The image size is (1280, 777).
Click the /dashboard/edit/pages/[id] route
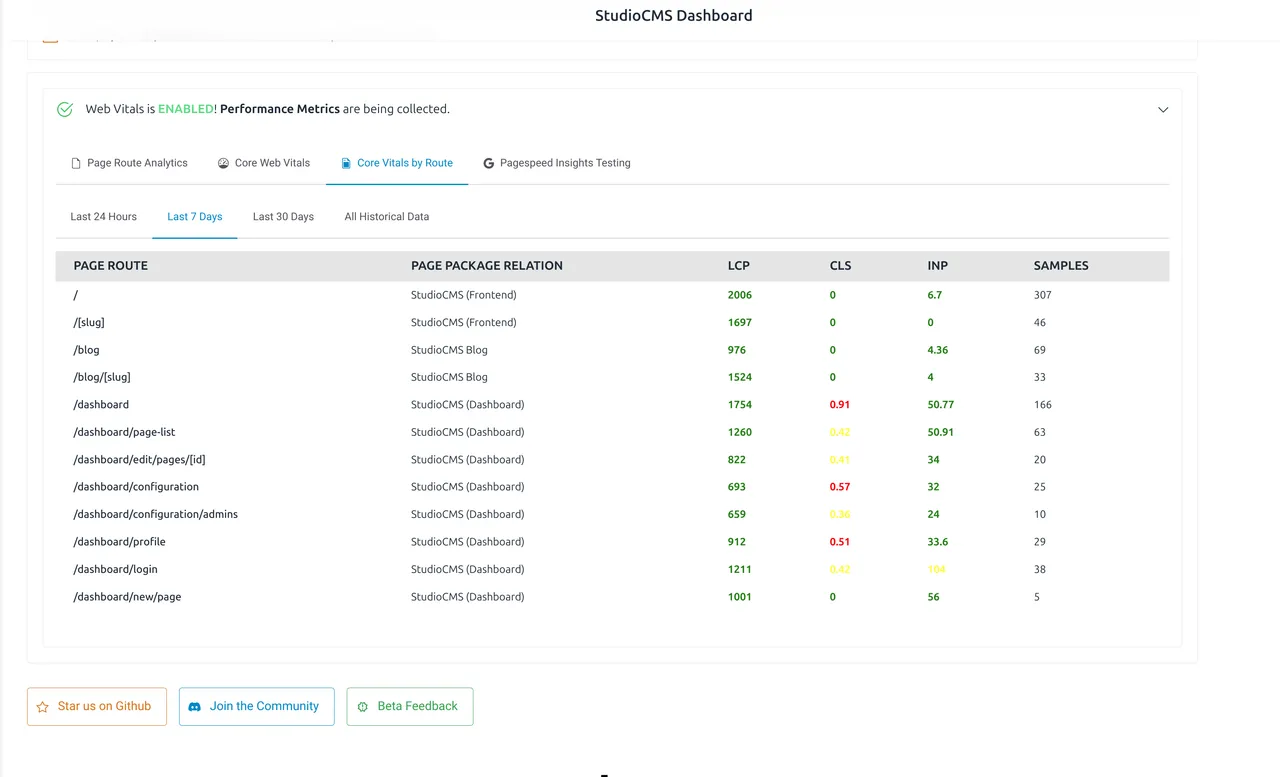click(x=140, y=460)
